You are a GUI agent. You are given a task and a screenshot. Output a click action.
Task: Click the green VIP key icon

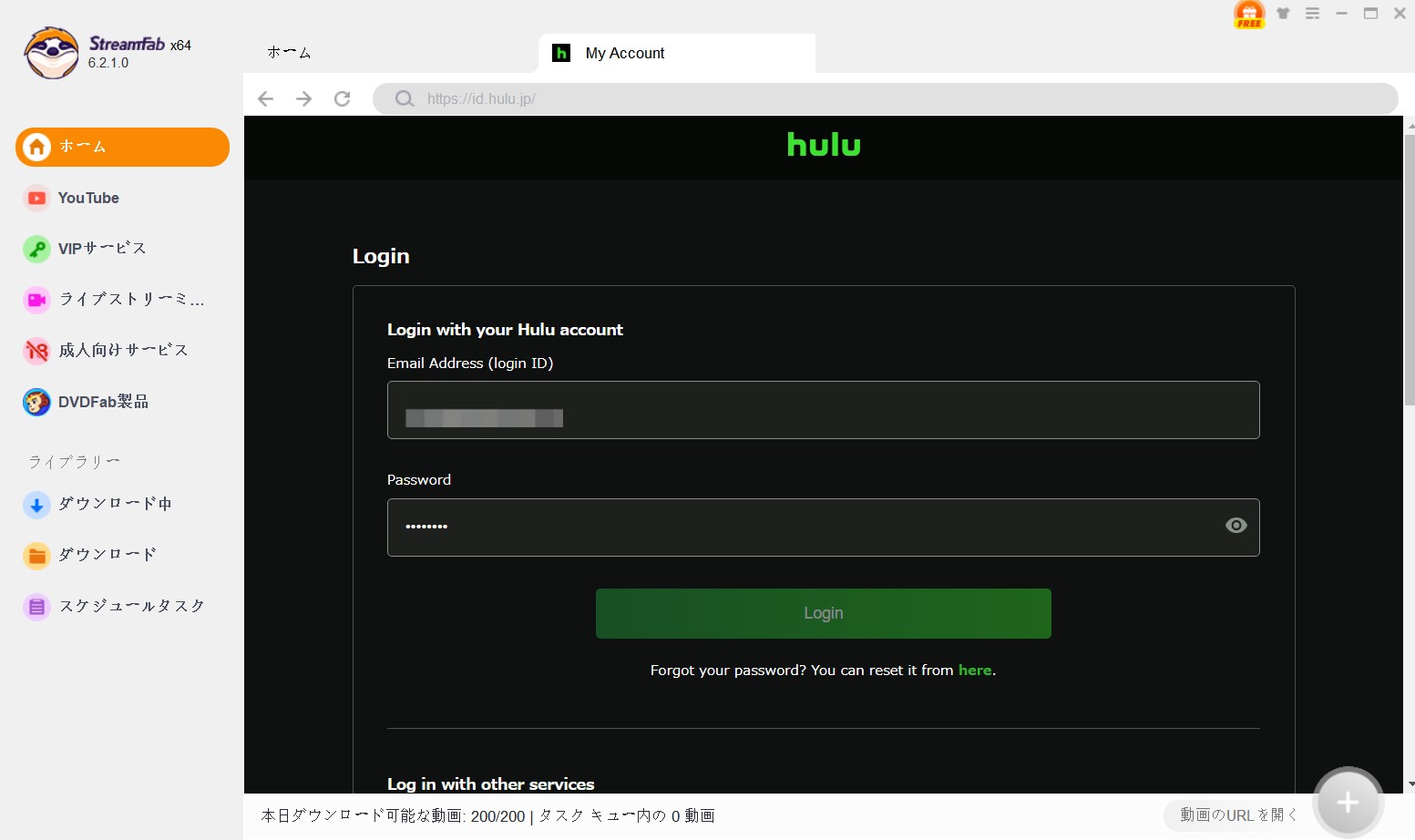pos(36,249)
